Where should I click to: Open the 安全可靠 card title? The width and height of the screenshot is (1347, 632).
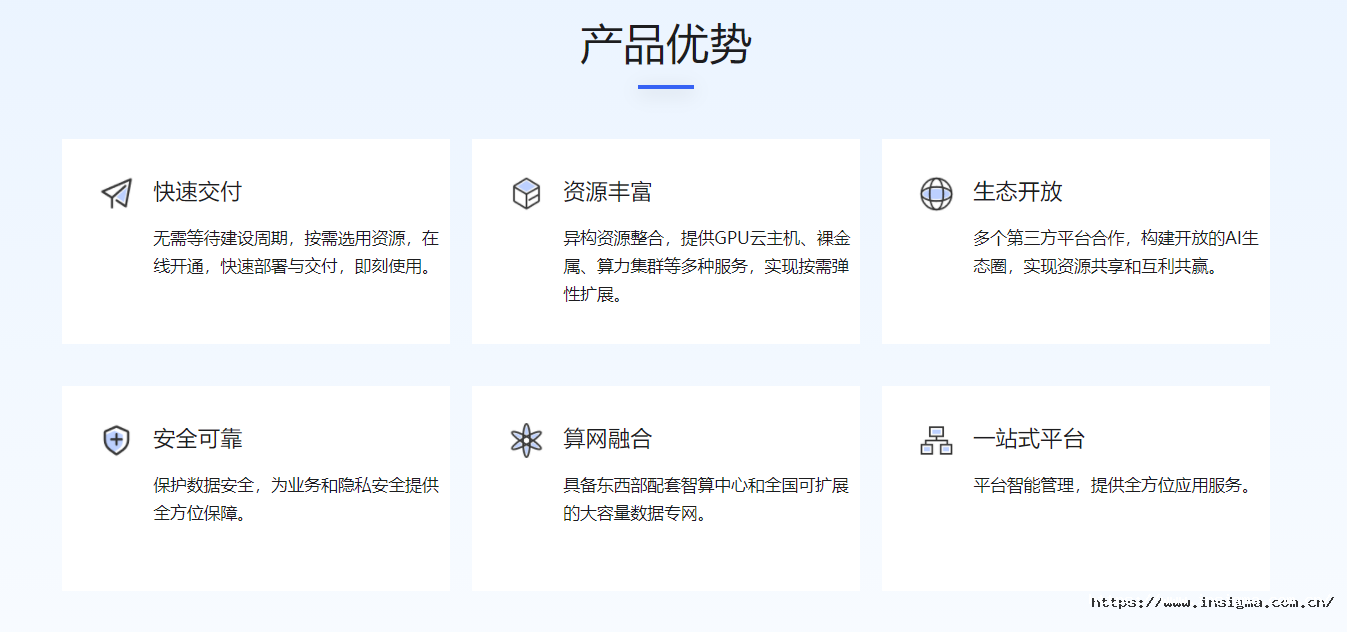click(197, 439)
